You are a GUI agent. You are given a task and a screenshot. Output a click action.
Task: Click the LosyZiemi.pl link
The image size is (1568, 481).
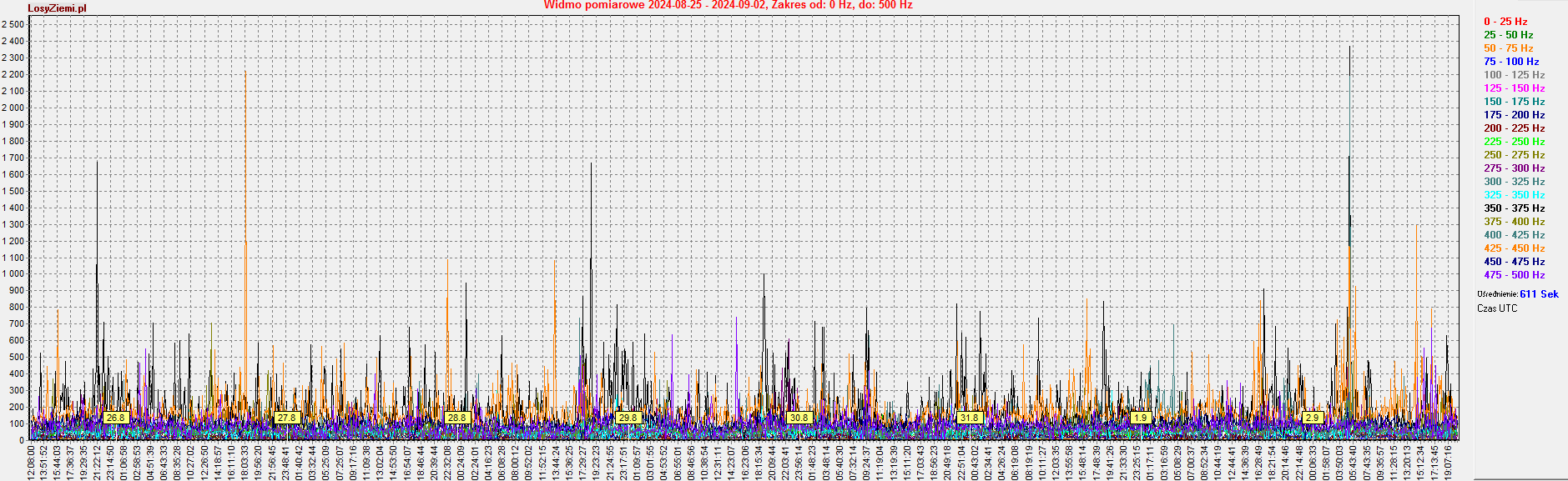[57, 8]
